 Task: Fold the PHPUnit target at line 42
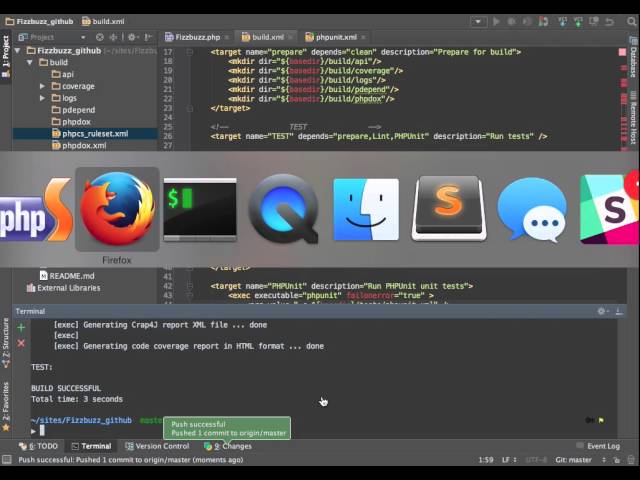[190, 286]
